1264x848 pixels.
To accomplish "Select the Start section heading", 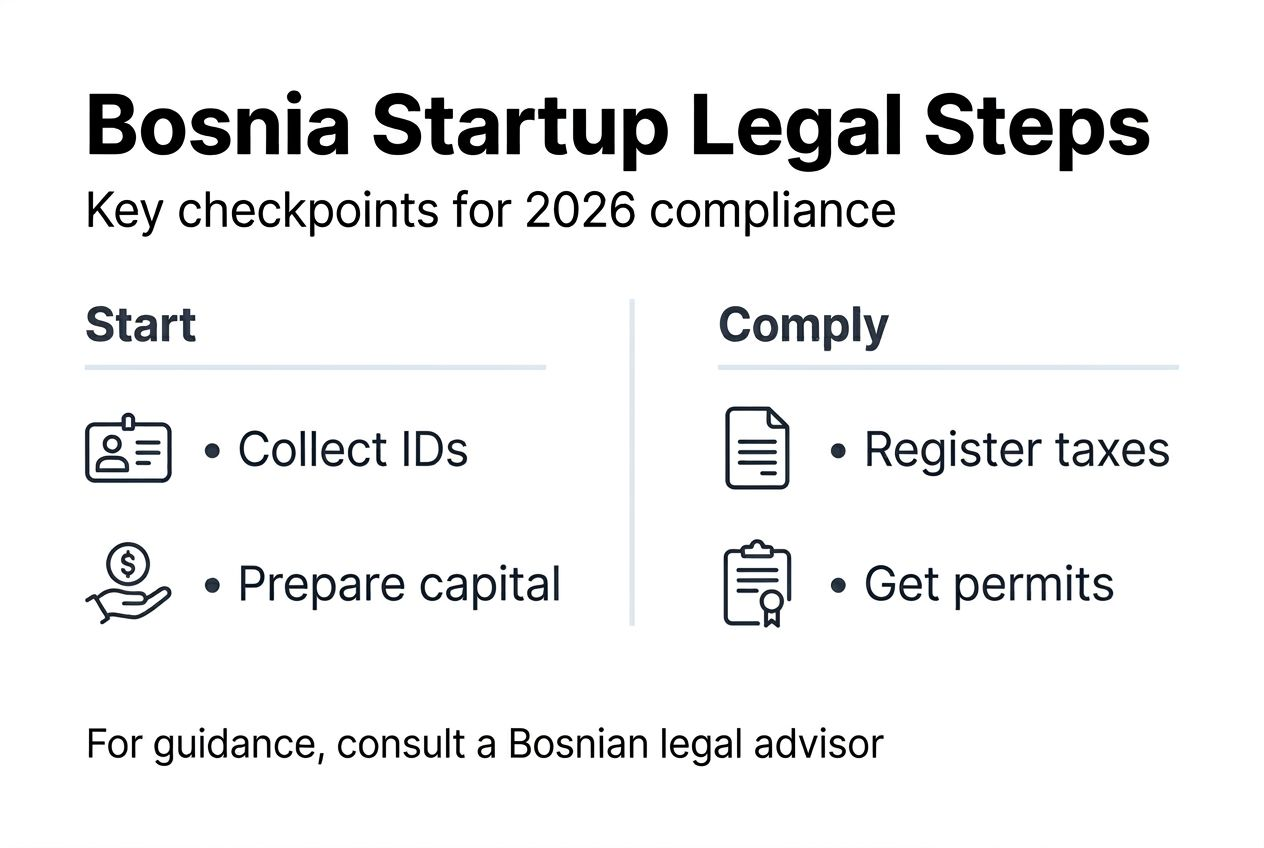I will pyautogui.click(x=141, y=326).
